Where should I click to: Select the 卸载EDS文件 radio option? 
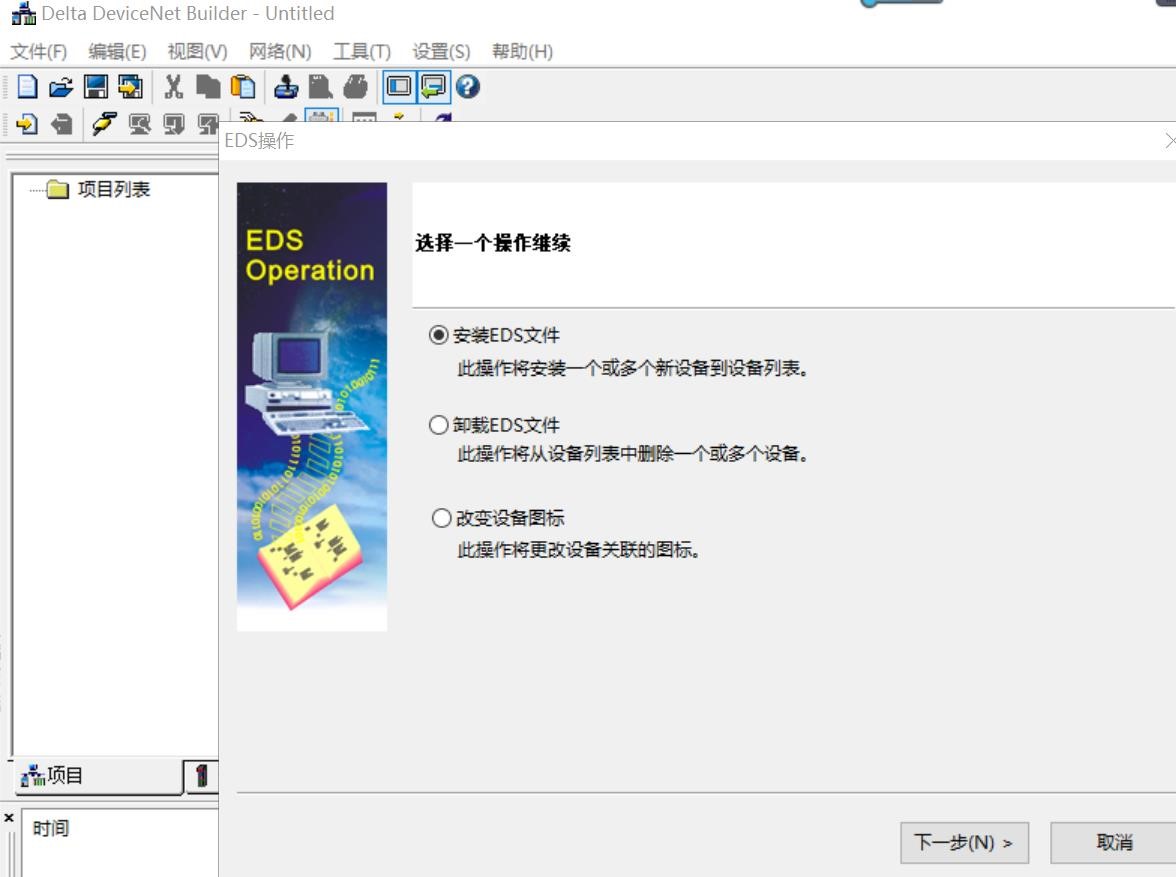[439, 425]
